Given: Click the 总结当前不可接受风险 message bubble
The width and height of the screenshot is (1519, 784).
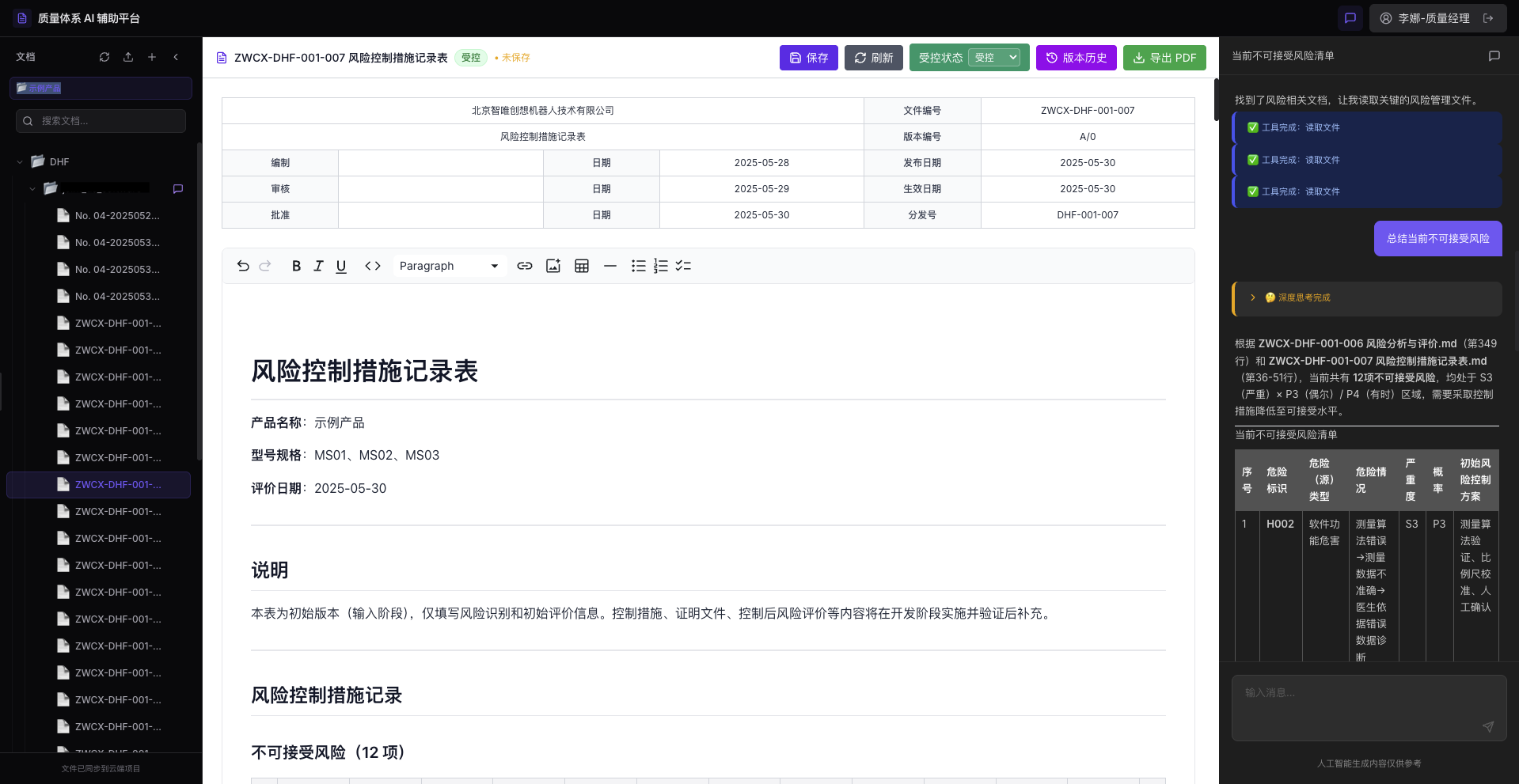Looking at the screenshot, I should (1438, 238).
